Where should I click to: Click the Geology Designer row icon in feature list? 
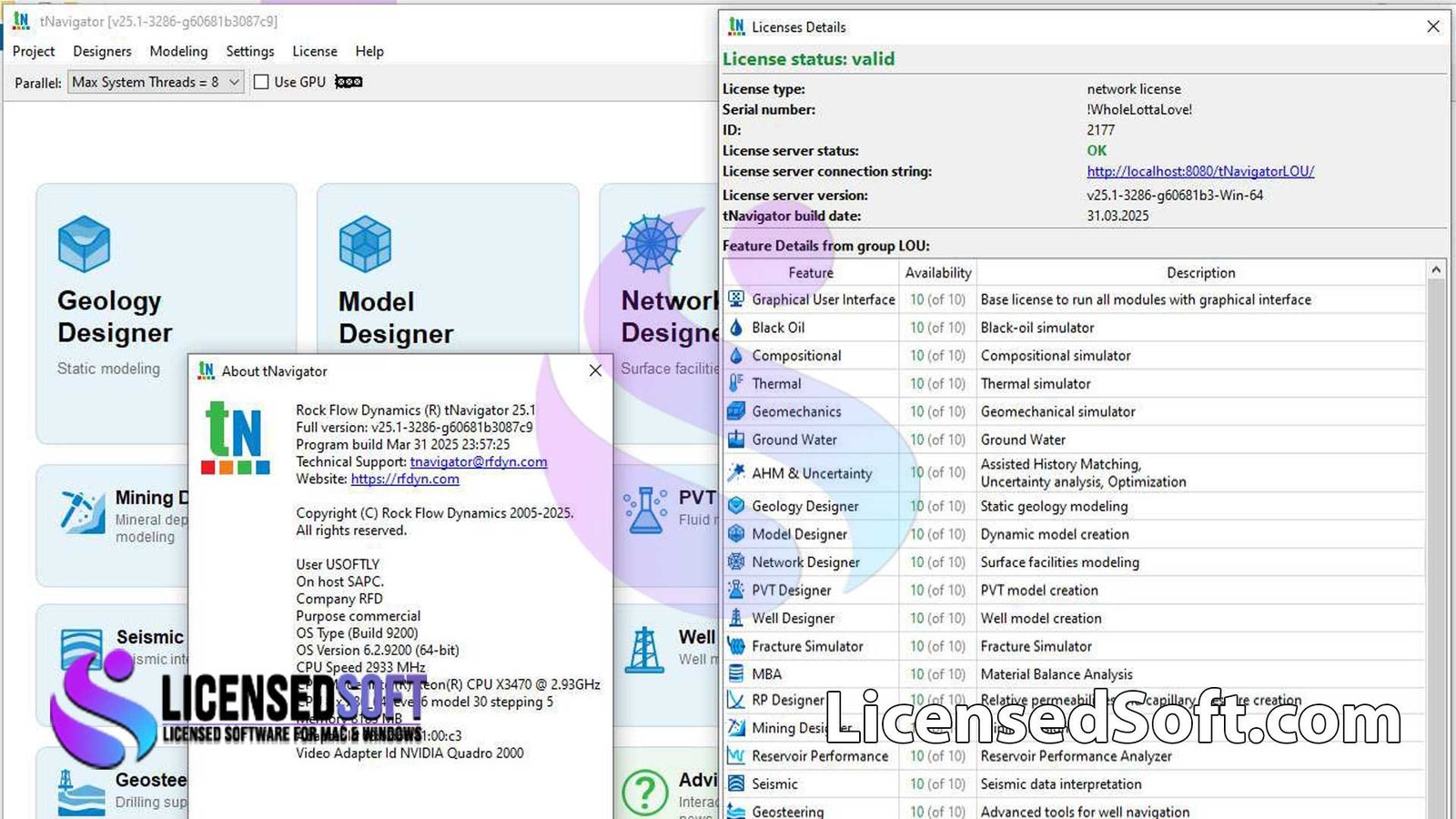pos(736,505)
